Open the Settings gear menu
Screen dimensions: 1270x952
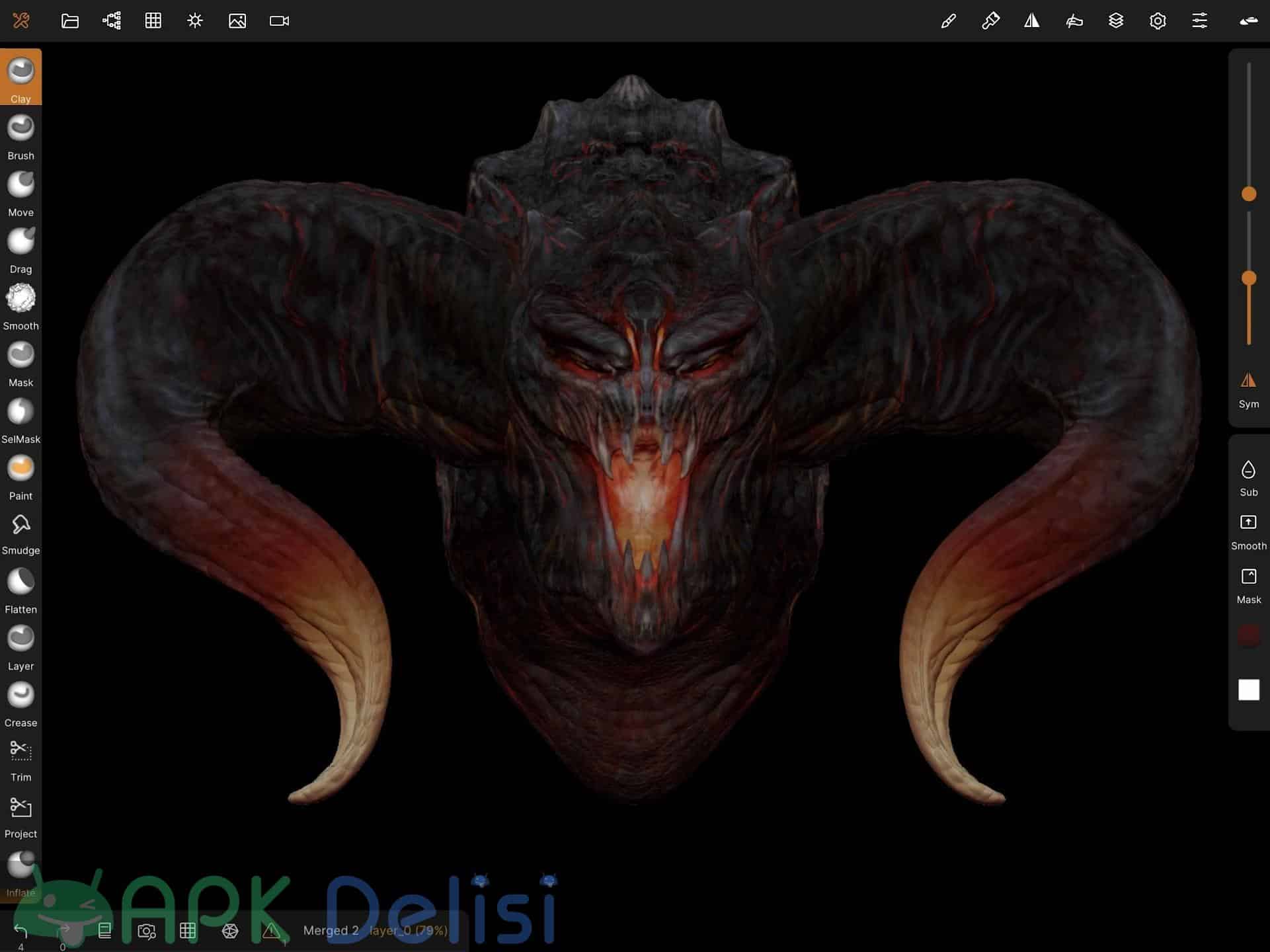pyautogui.click(x=1158, y=21)
